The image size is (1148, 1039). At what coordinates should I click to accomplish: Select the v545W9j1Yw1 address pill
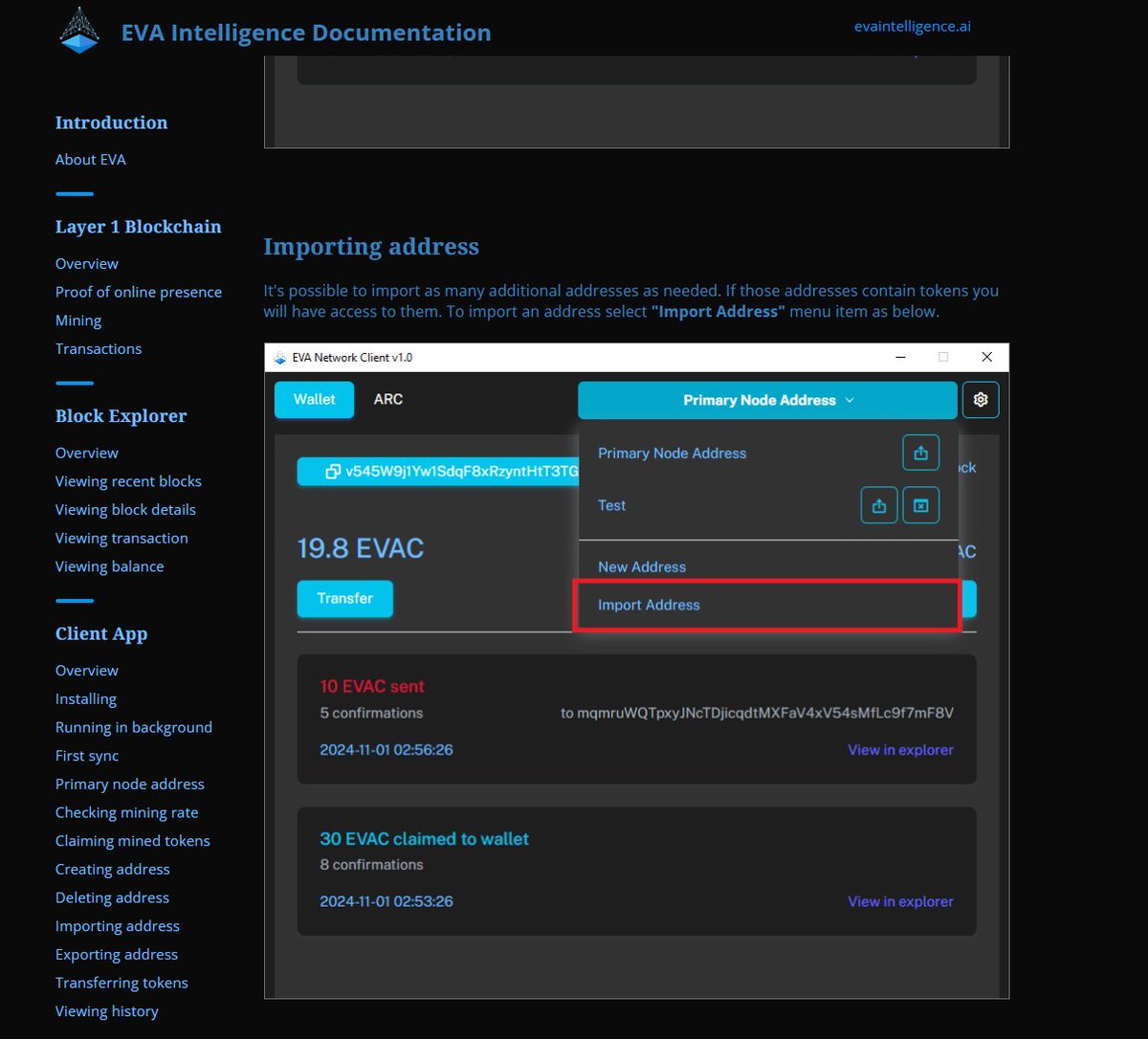pos(450,471)
